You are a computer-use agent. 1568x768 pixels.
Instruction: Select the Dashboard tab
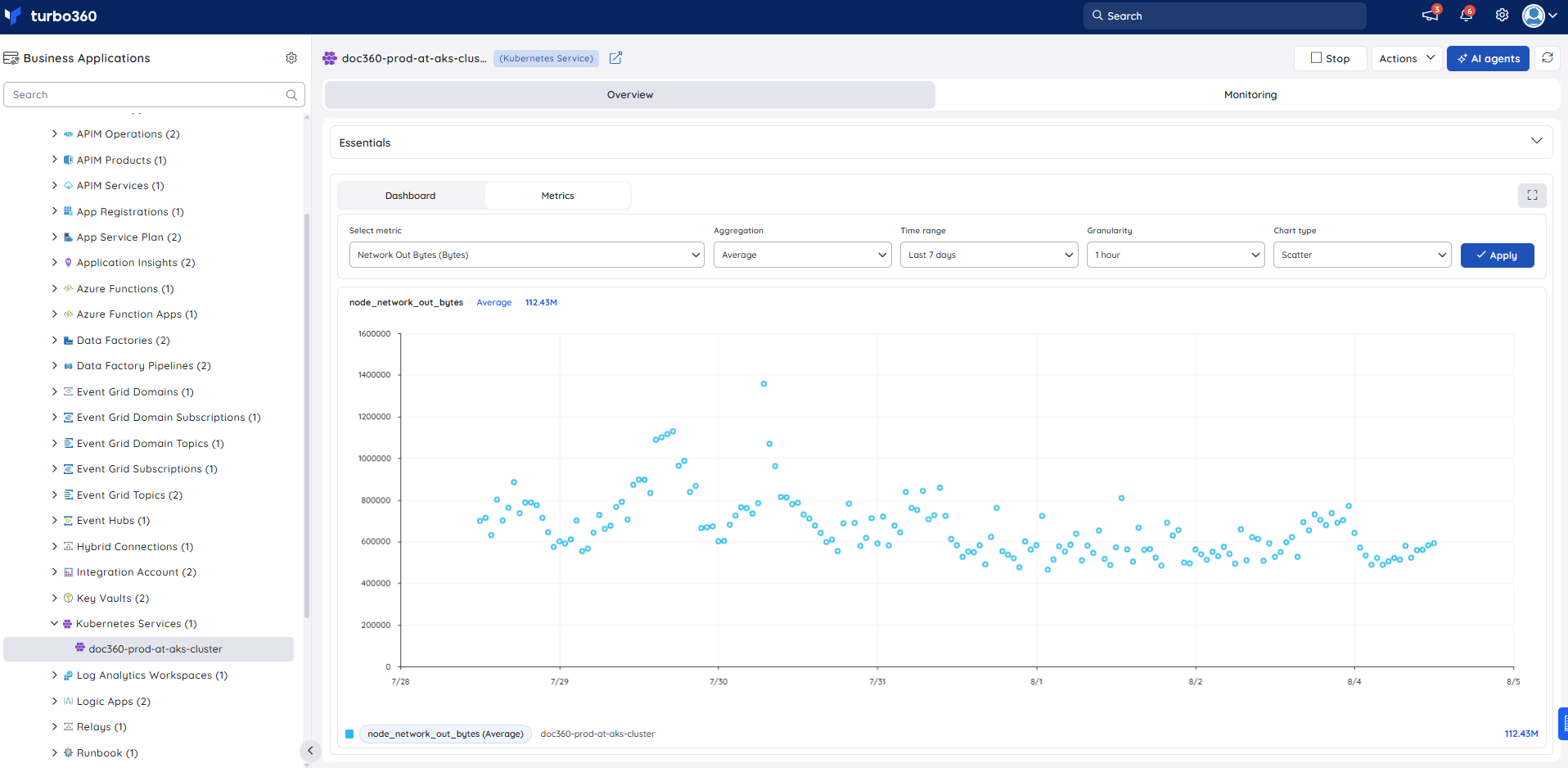[x=411, y=196]
